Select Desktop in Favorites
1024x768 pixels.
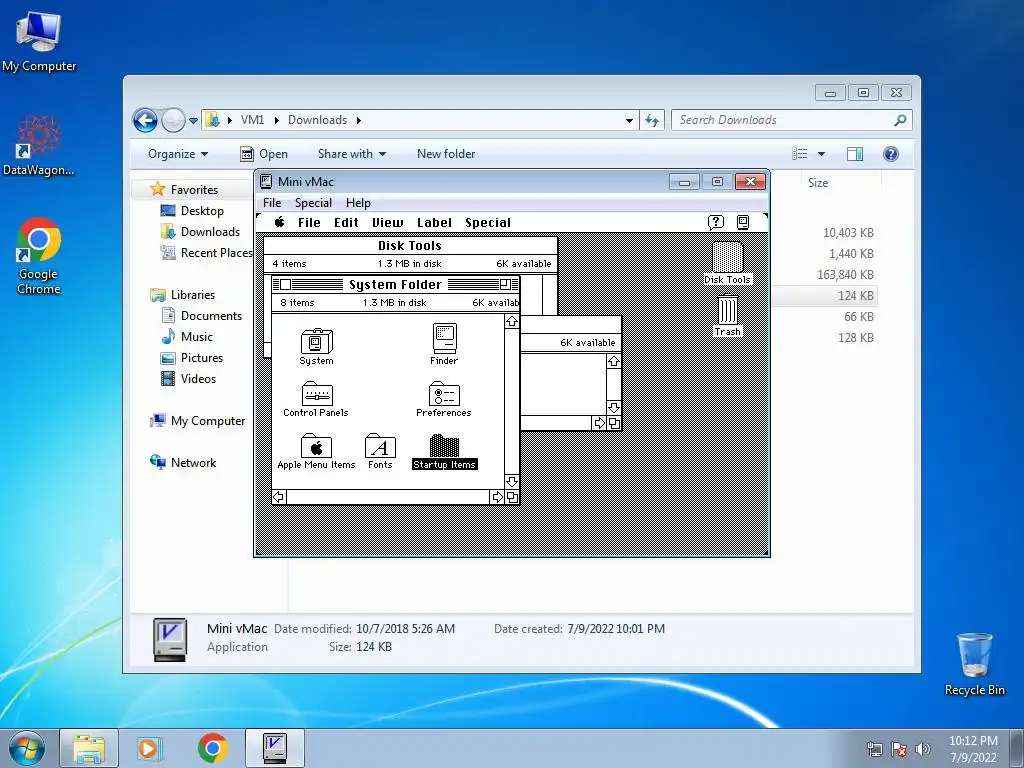[x=202, y=211]
